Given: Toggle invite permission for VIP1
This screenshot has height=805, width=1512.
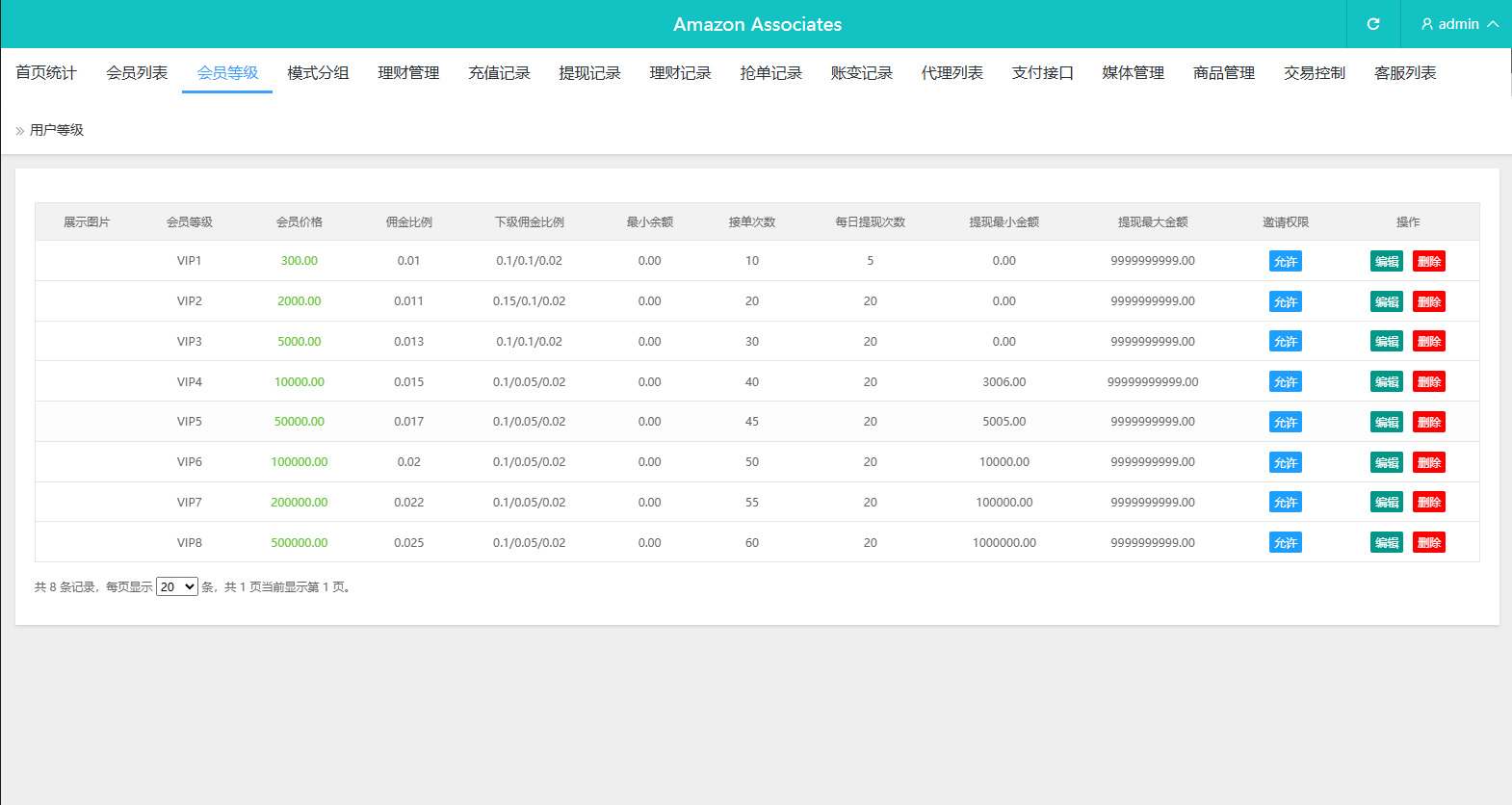Looking at the screenshot, I should coord(1285,262).
